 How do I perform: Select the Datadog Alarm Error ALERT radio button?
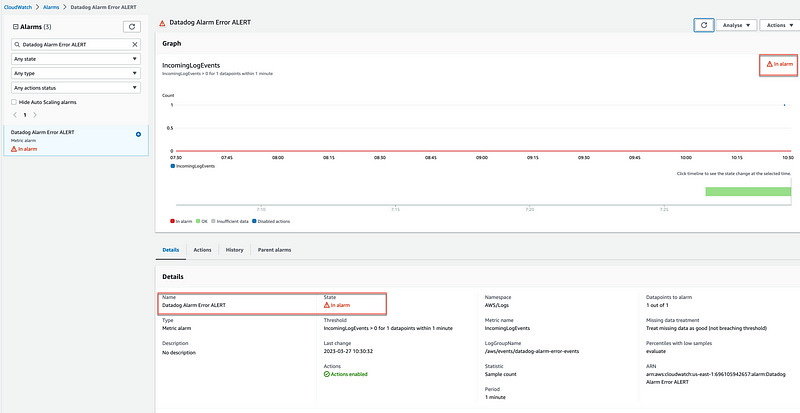(x=138, y=134)
